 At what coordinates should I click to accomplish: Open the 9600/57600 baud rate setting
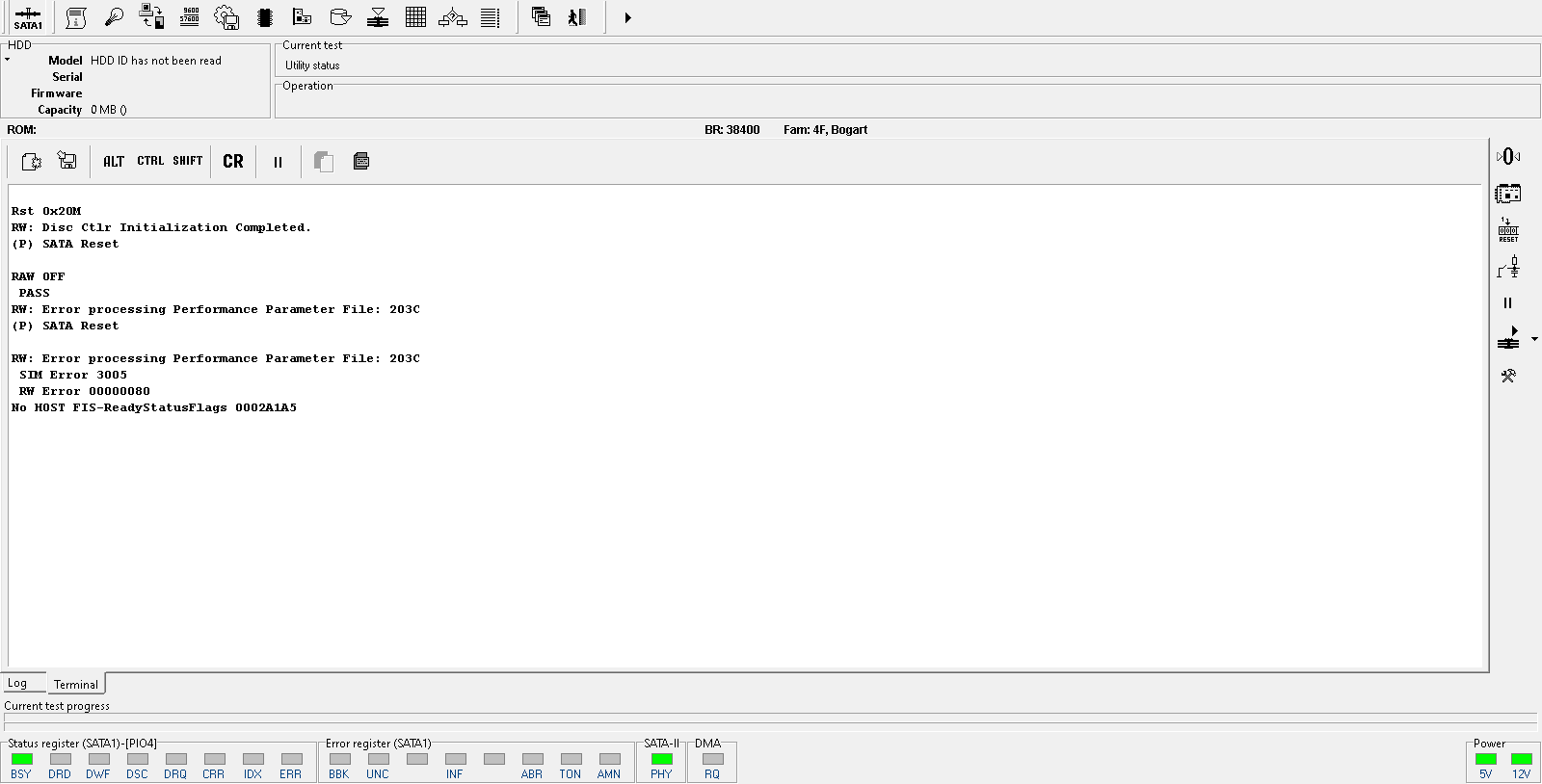(190, 17)
